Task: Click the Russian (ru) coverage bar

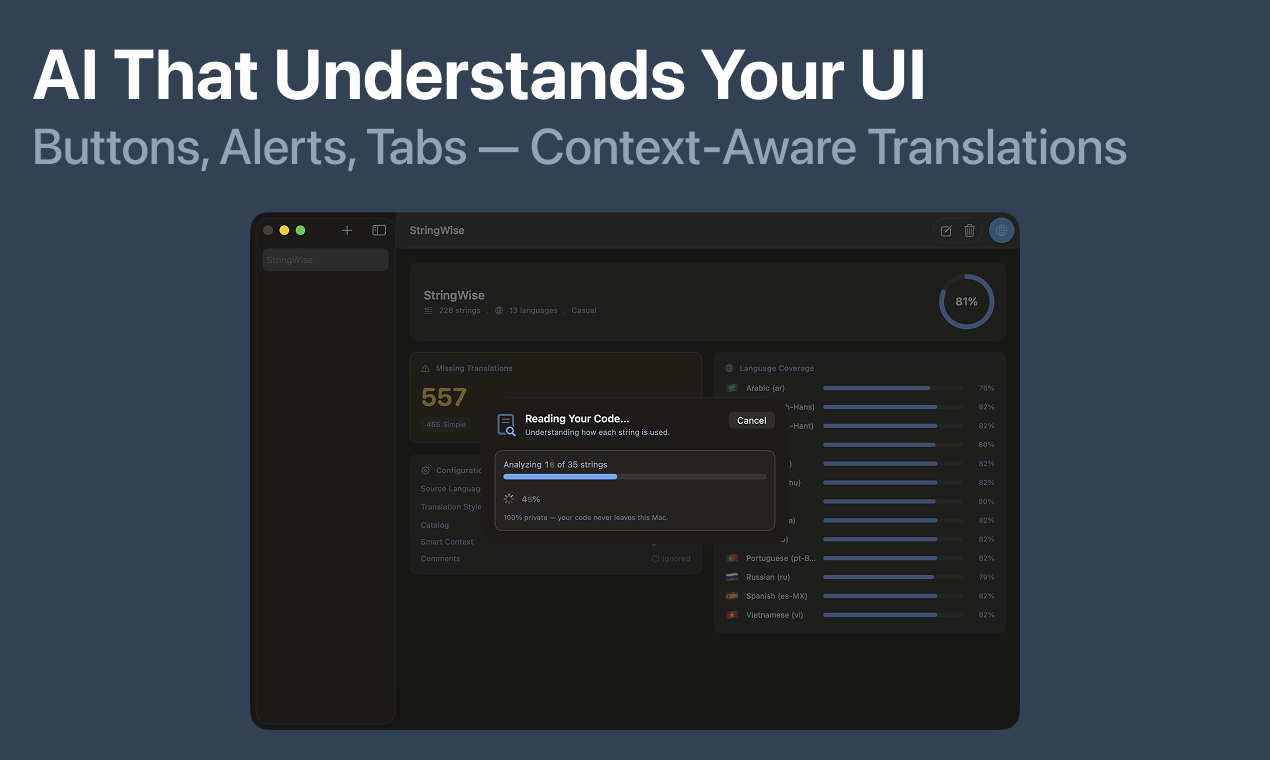Action: pos(893,577)
